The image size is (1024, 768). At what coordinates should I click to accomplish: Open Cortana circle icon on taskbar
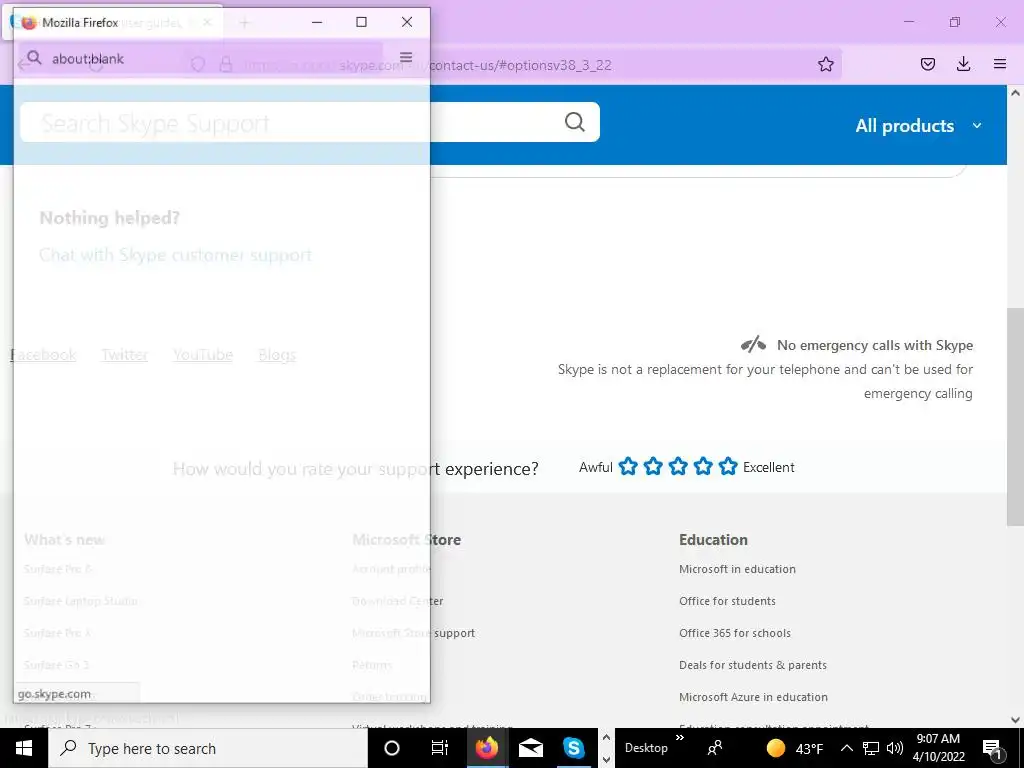[392, 748]
